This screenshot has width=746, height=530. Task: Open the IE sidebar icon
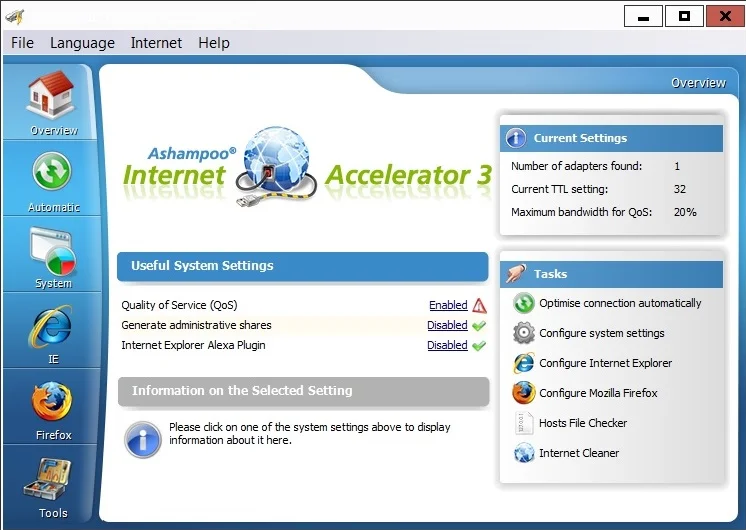50,326
